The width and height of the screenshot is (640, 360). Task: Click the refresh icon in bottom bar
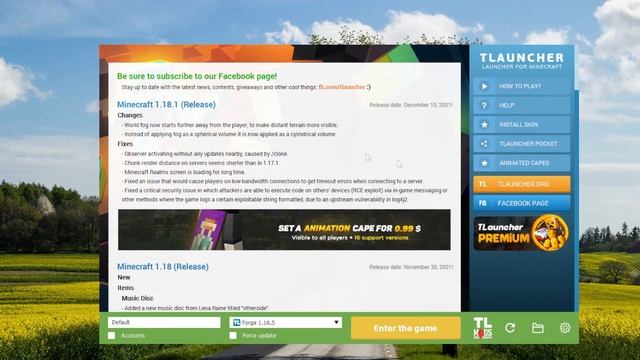[x=510, y=328]
